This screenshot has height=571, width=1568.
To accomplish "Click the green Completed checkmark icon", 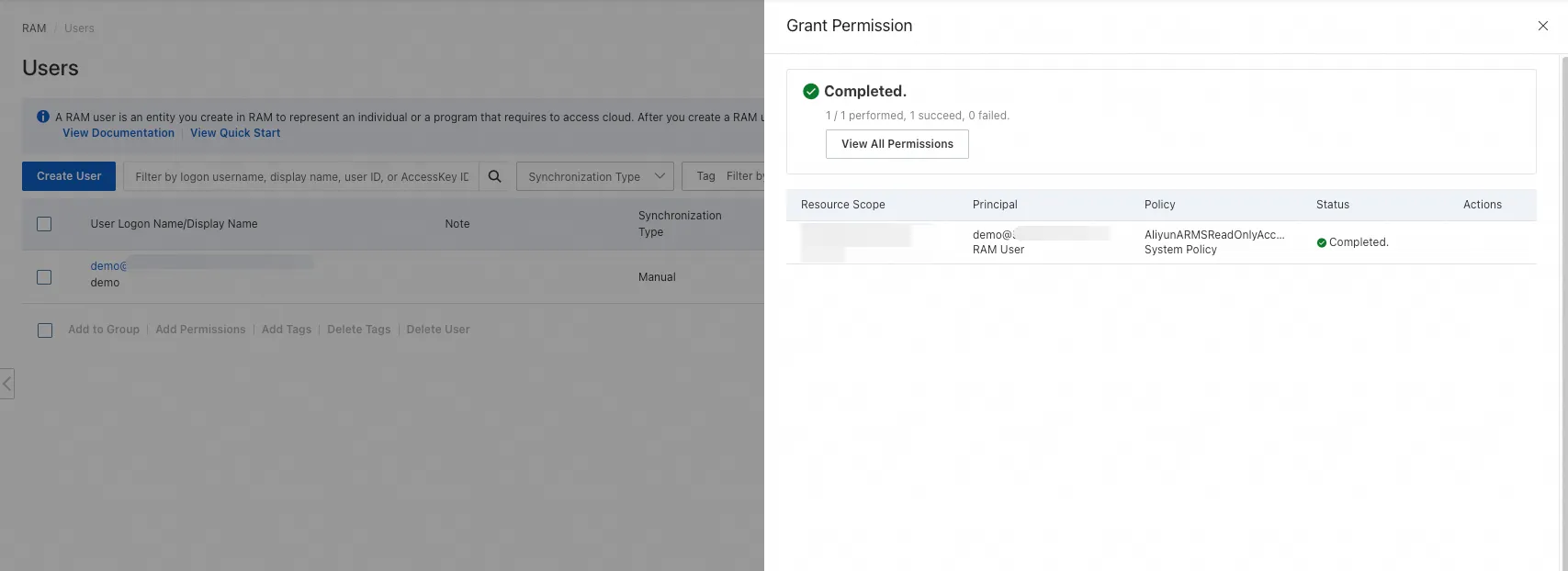I will (x=810, y=91).
